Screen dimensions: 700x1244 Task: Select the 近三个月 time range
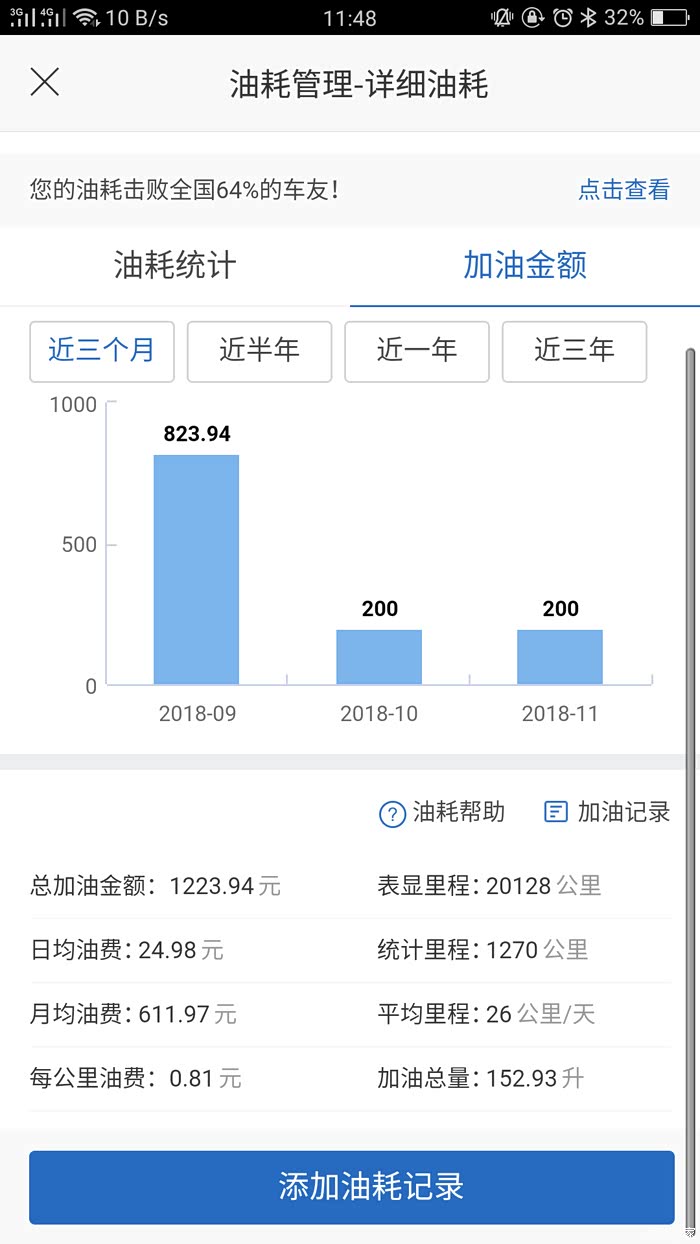coord(102,351)
